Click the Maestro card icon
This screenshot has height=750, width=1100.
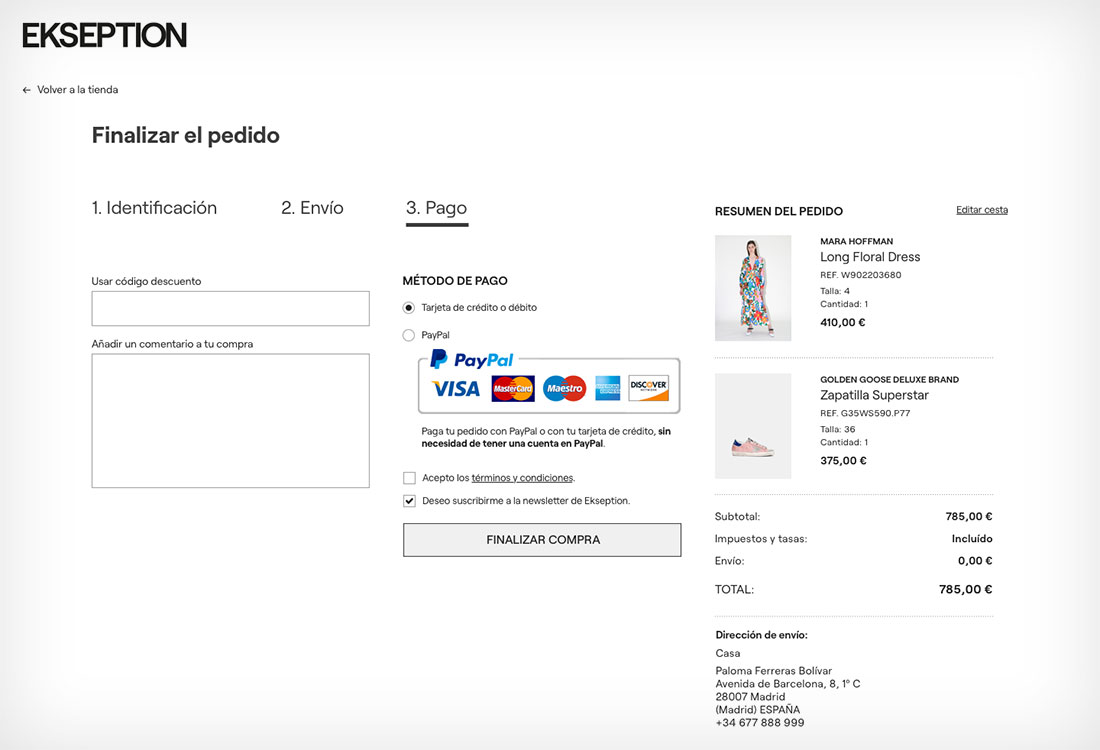point(564,388)
